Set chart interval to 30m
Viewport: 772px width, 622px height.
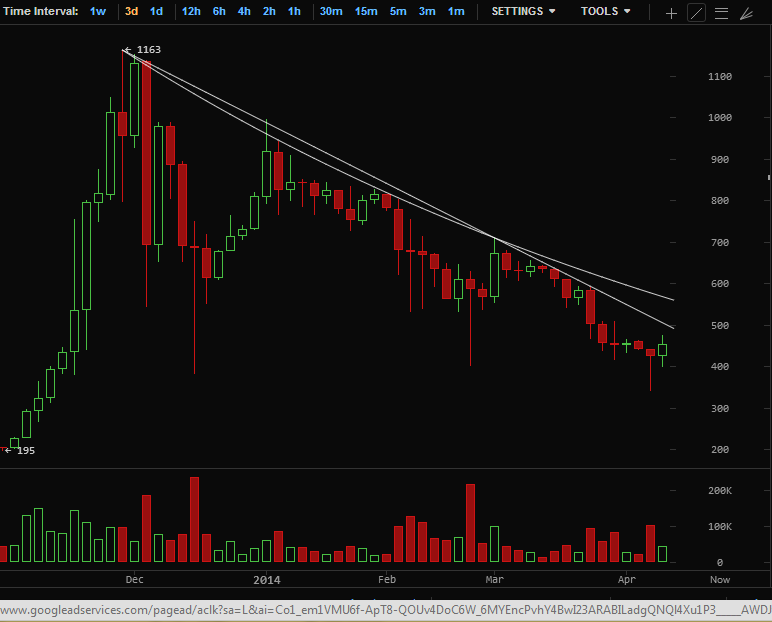pyautogui.click(x=331, y=11)
